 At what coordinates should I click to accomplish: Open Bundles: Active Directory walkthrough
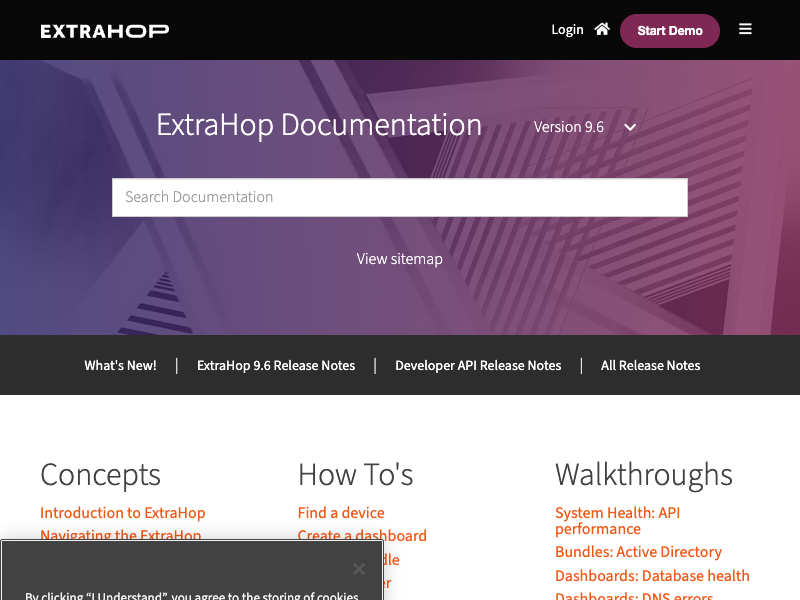click(638, 552)
